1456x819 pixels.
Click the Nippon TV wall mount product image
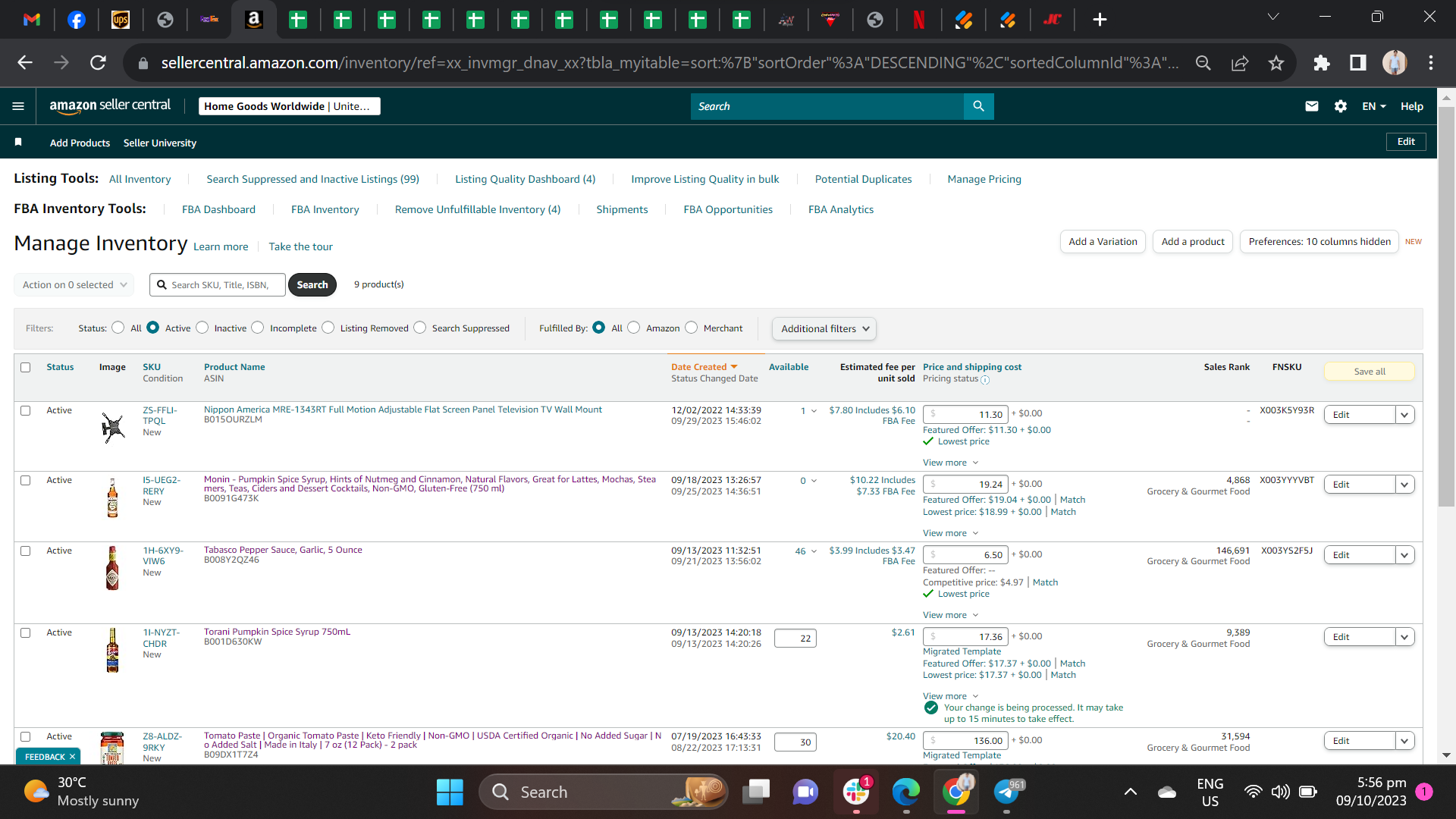click(113, 428)
